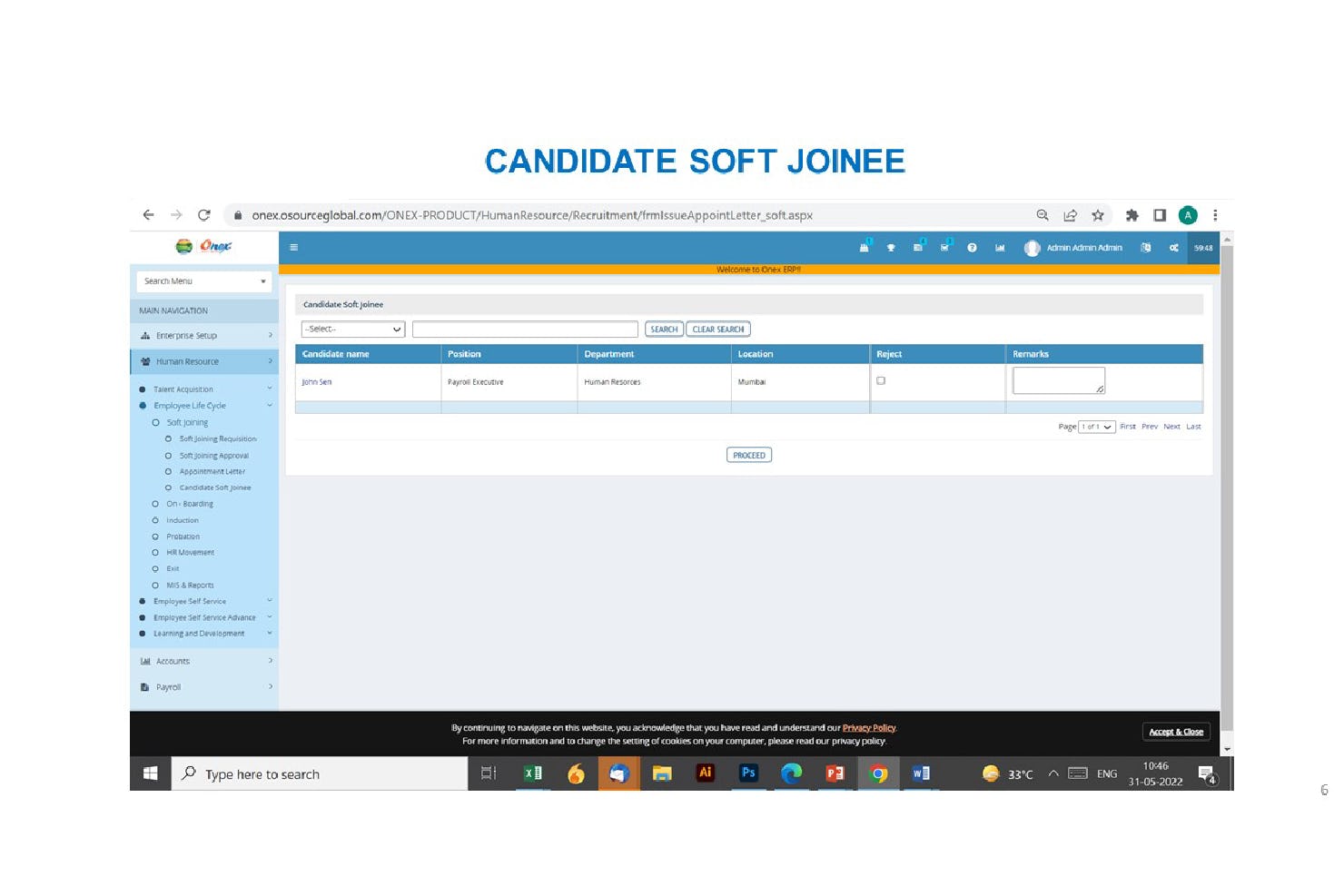1344x896 pixels.
Task: Tick the Reject checkbox for John Sen
Action: point(881,380)
